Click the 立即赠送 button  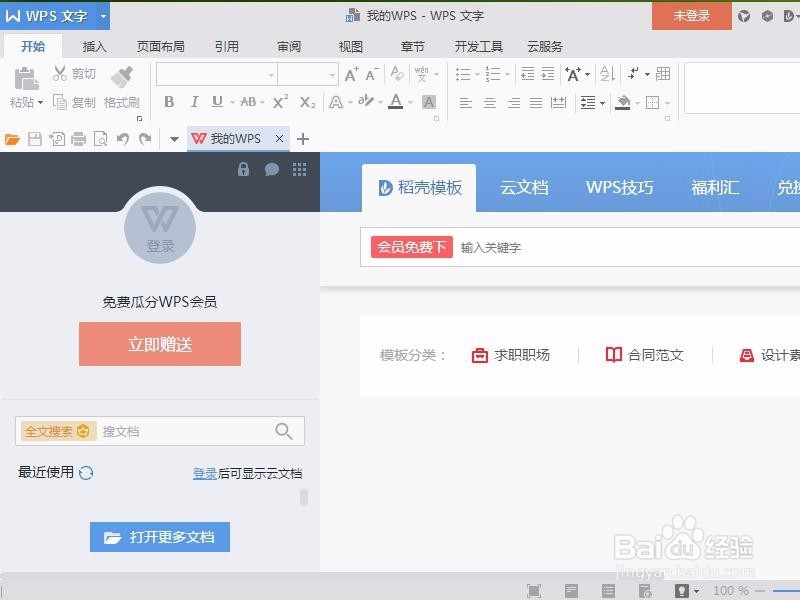click(159, 343)
